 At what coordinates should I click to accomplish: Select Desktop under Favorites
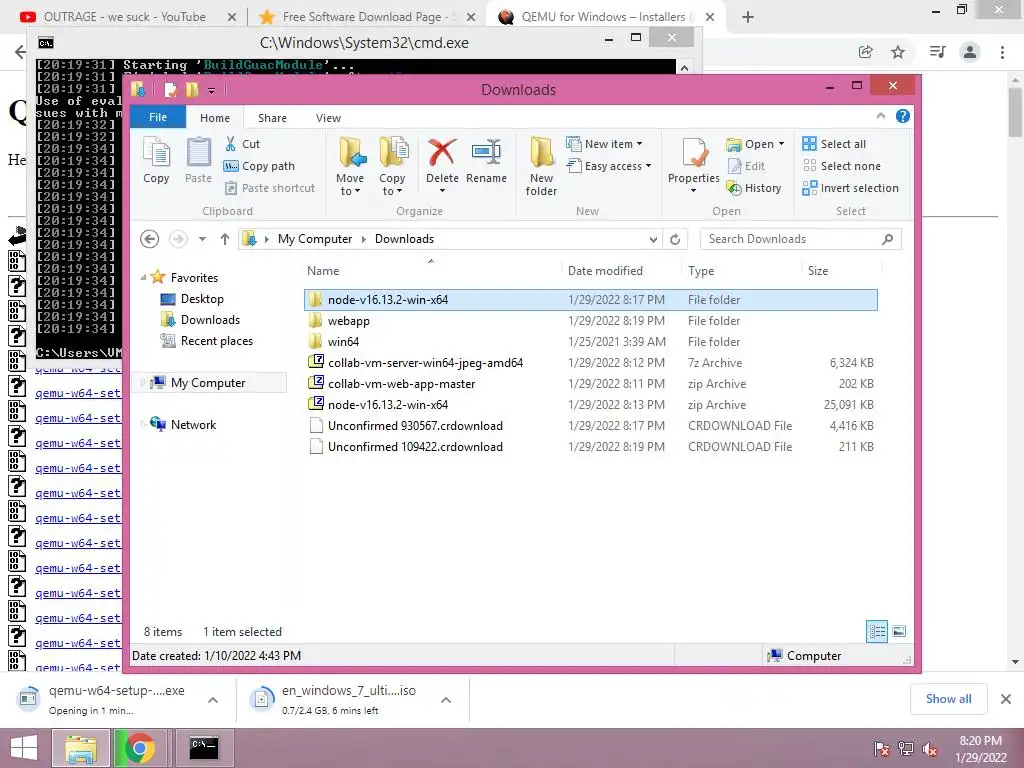pyautogui.click(x=192, y=299)
